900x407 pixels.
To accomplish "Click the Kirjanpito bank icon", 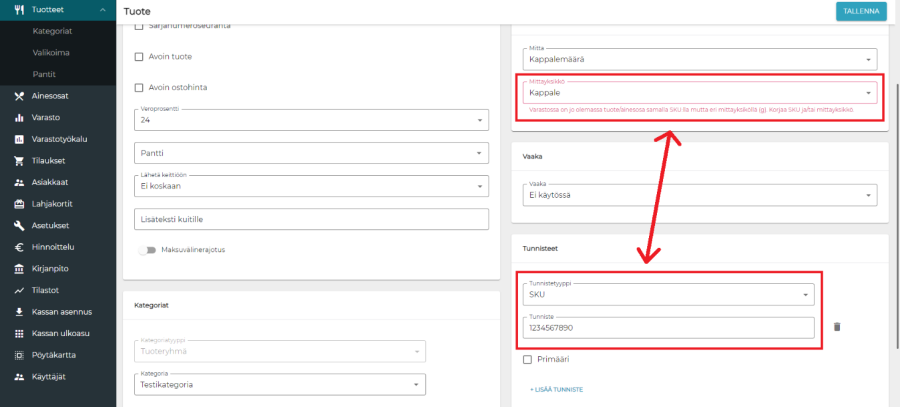I will pos(19,269).
